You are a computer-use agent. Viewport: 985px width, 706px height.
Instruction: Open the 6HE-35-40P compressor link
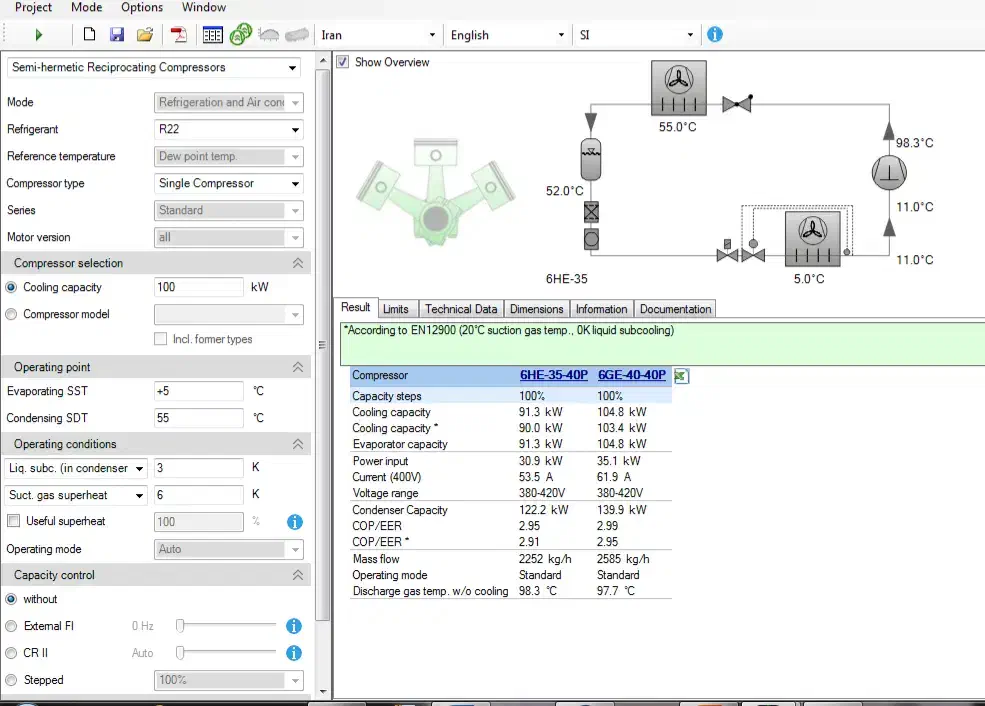tap(553, 376)
